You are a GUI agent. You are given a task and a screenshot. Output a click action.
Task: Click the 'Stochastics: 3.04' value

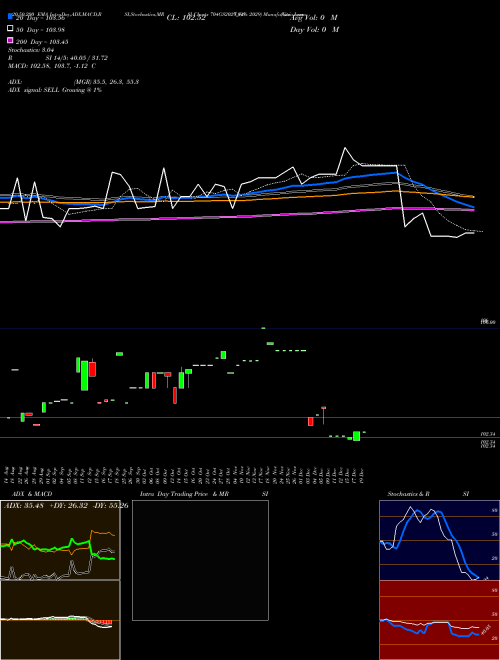31,50
